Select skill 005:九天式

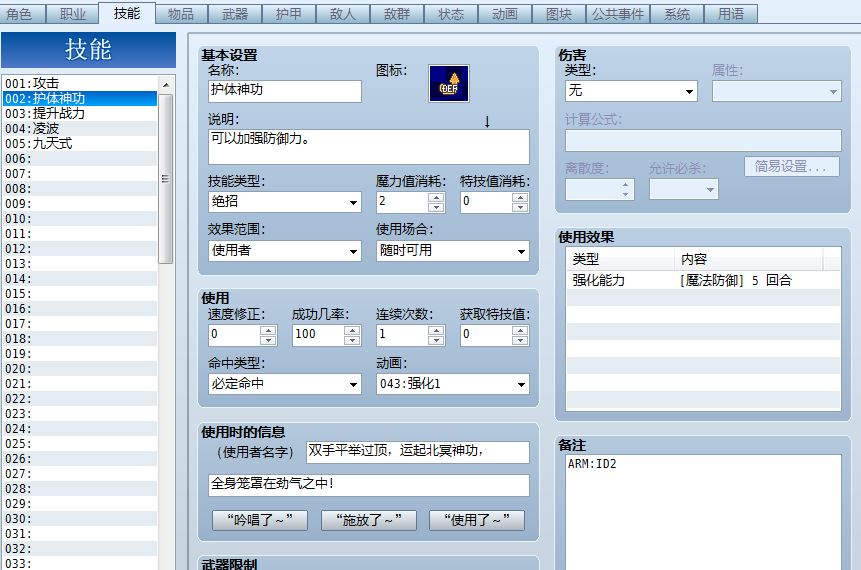80,143
